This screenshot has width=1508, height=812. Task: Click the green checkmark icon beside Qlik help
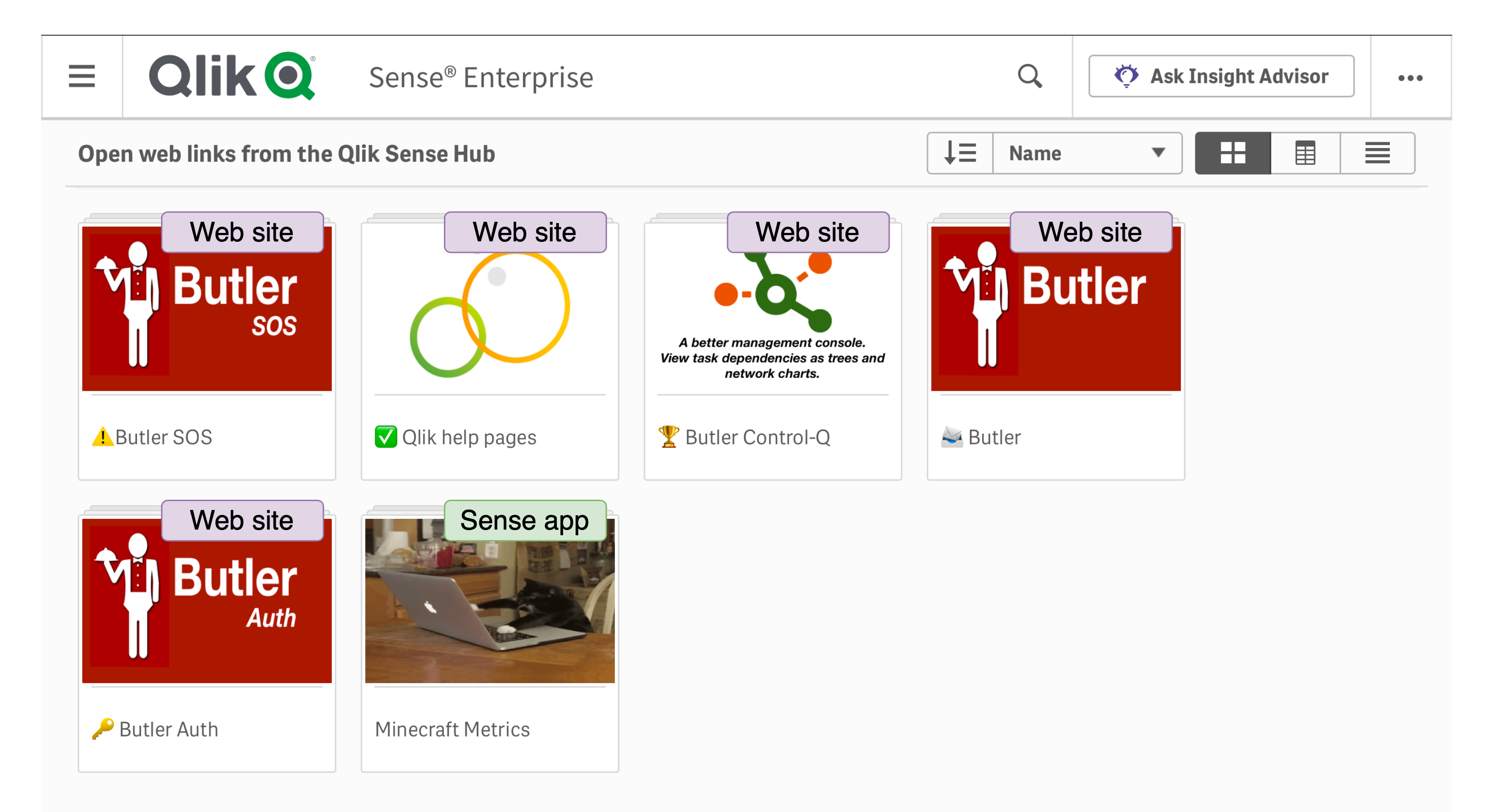(386, 437)
